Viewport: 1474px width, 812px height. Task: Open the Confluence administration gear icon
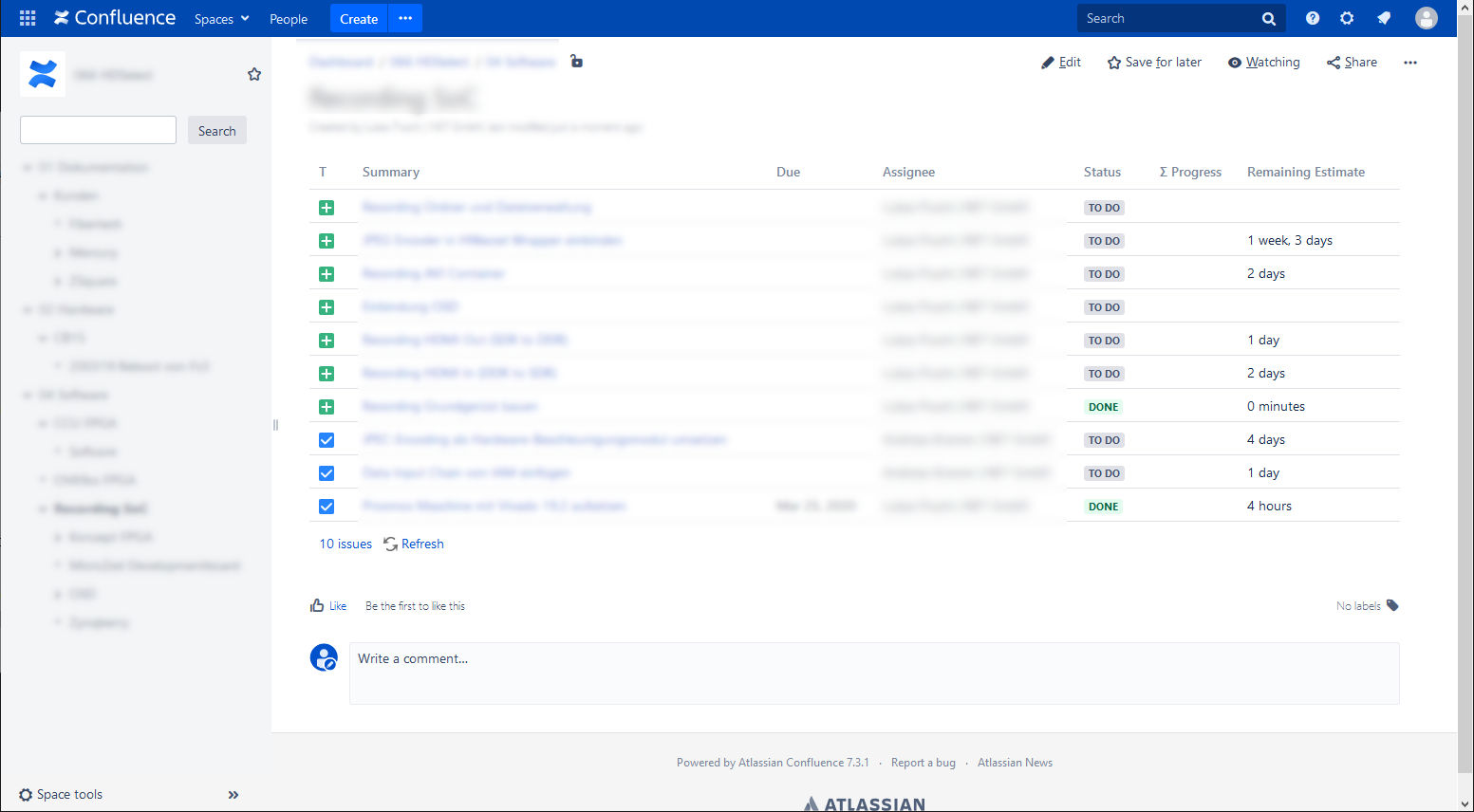[1347, 17]
